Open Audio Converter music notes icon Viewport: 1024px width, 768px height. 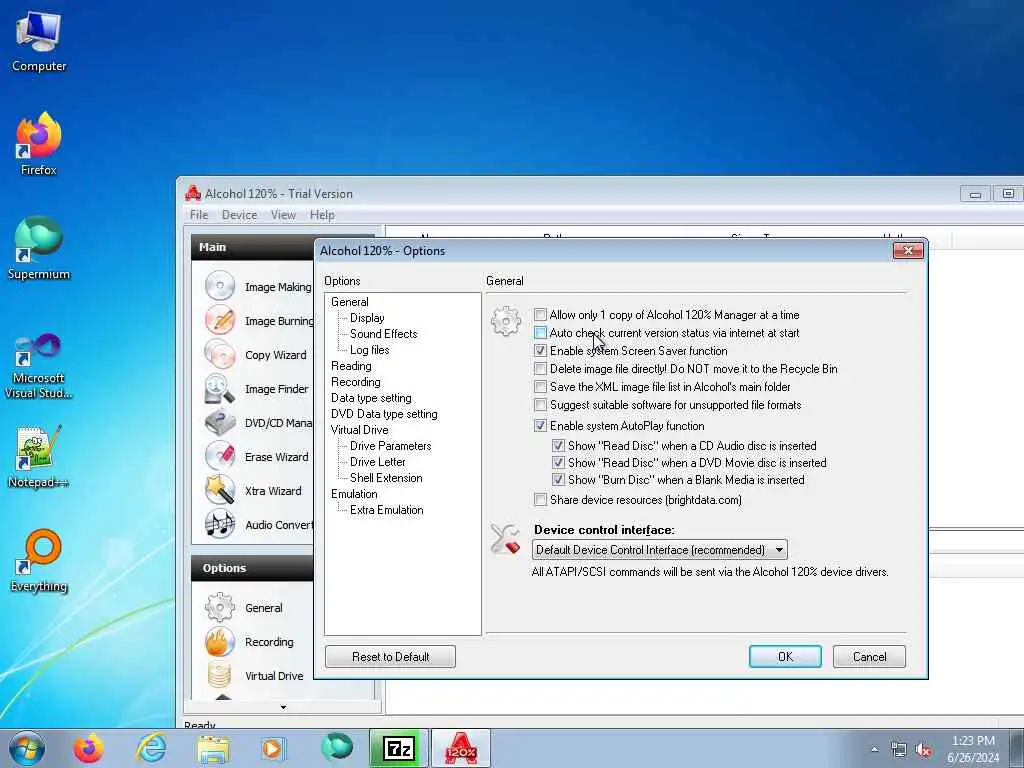[219, 524]
